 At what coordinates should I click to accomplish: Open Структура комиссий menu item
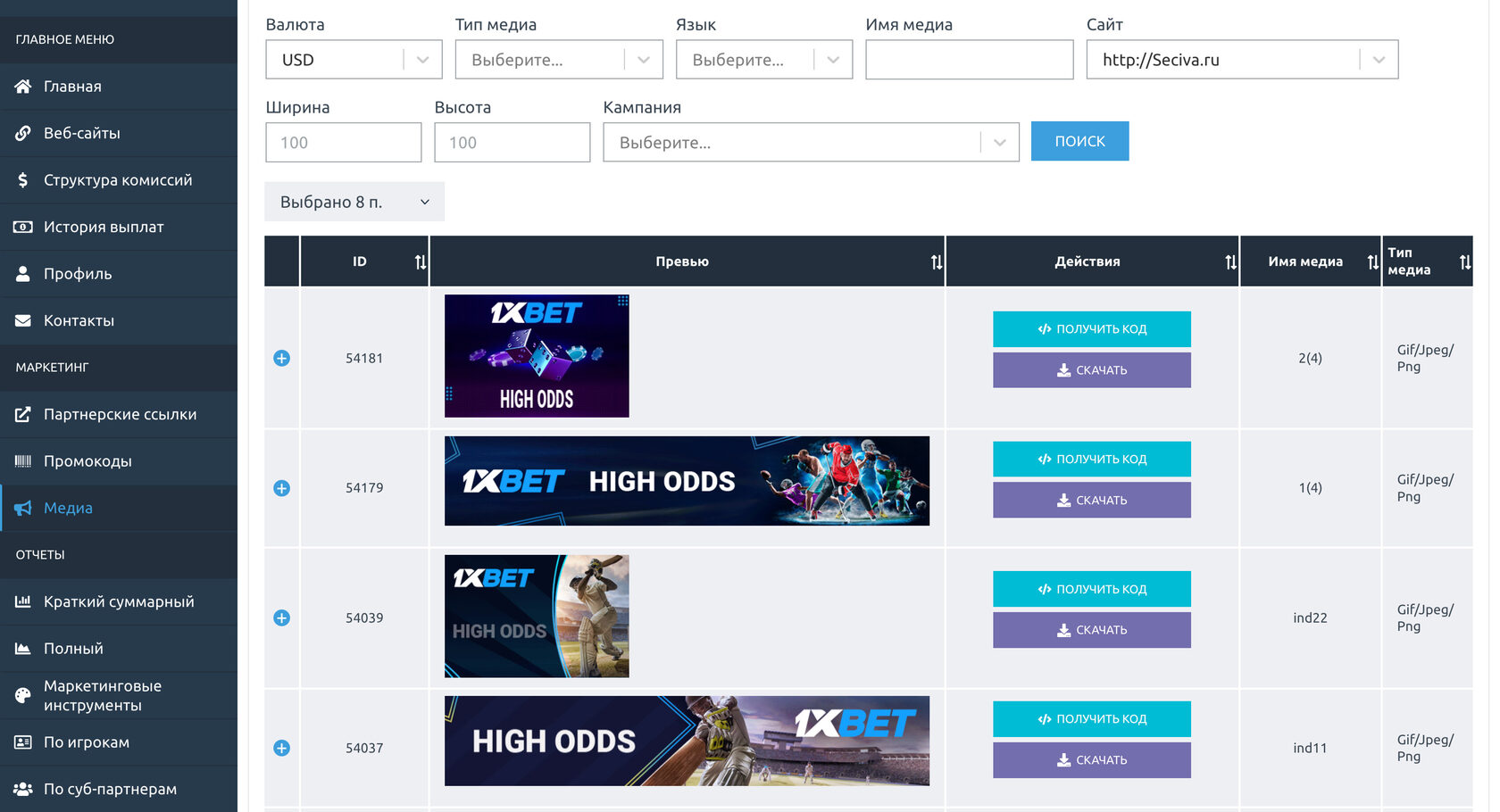click(x=119, y=180)
